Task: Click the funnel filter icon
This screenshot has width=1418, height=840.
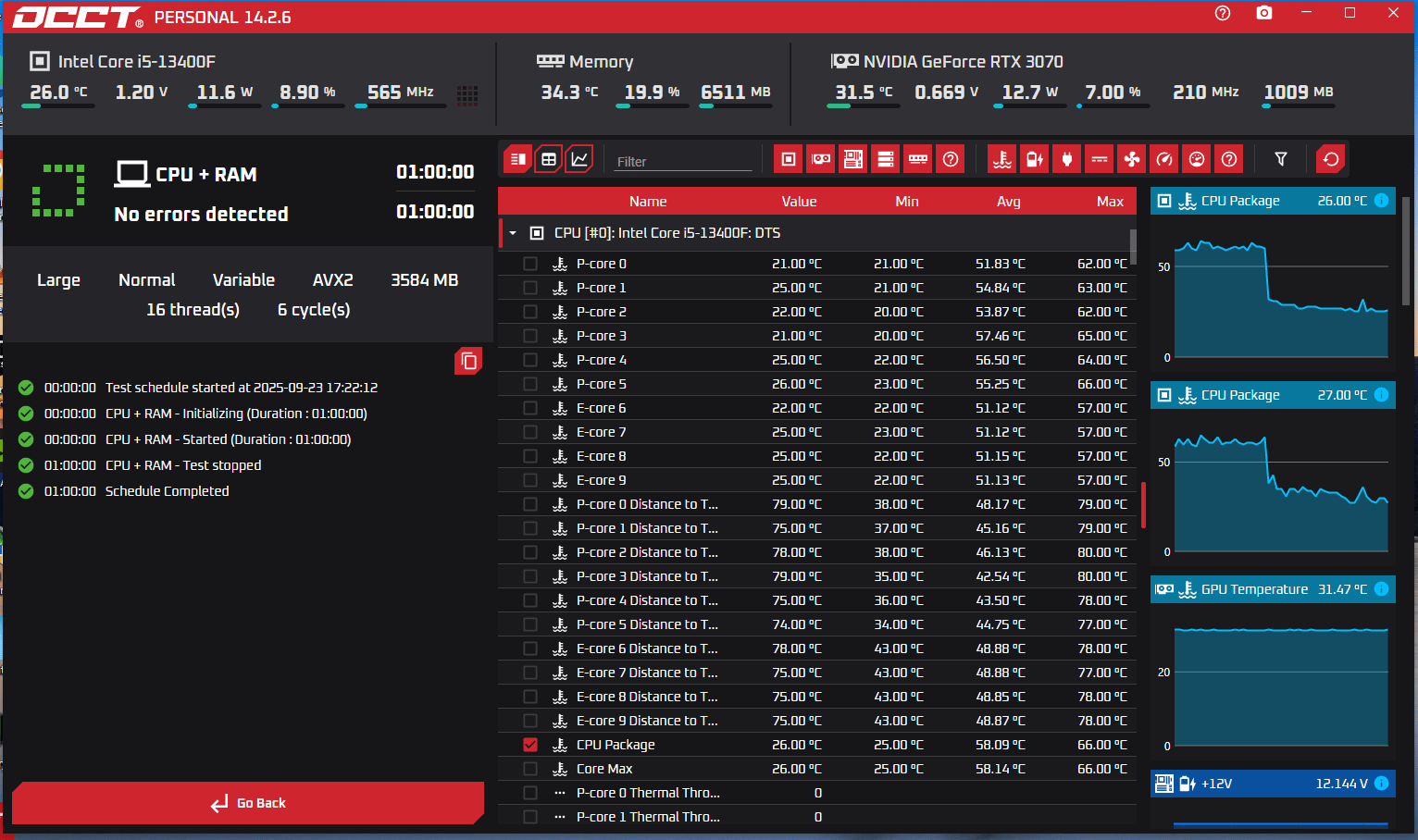Action: tap(1281, 159)
